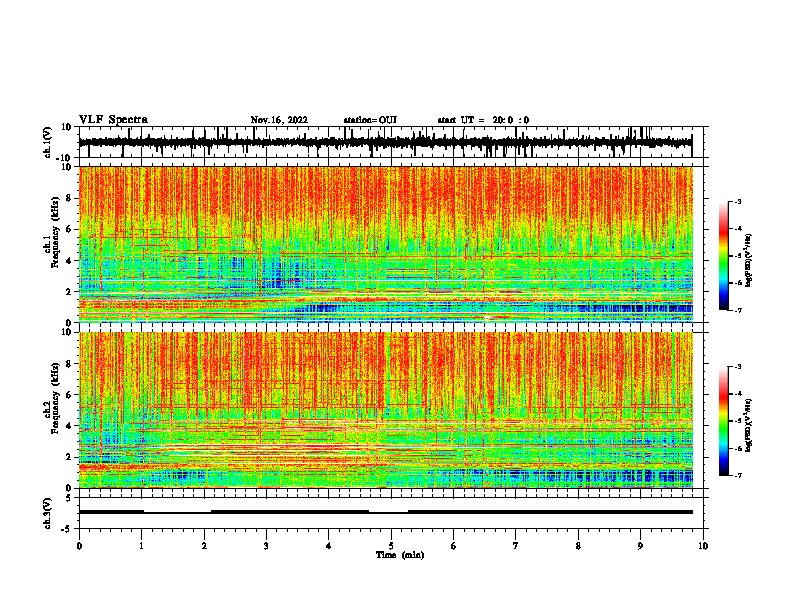792x612 pixels.
Task: Select the "start UT = 20:0 :0" text
Action: 483,120
